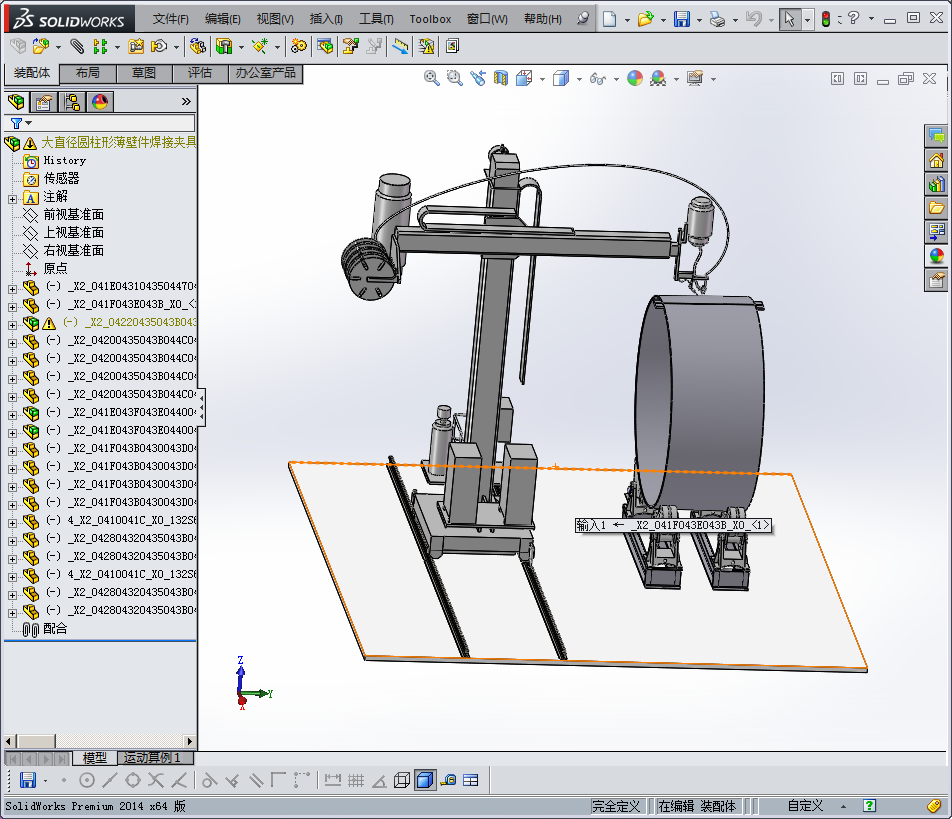Viewport: 952px width, 819px height.
Task: Click the Apply Scene icon
Action: click(658, 78)
